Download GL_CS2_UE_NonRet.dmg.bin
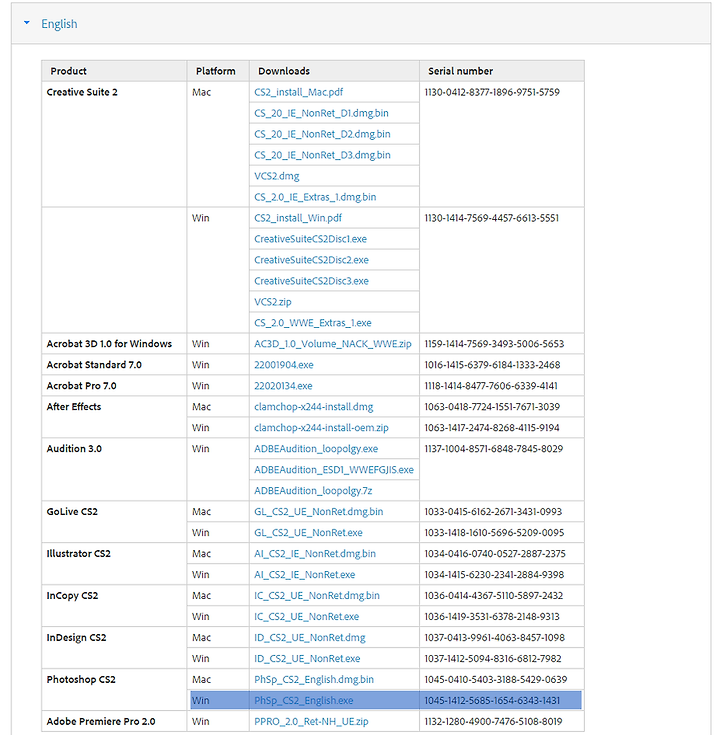Image resolution: width=720 pixels, height=735 pixels. 319,512
